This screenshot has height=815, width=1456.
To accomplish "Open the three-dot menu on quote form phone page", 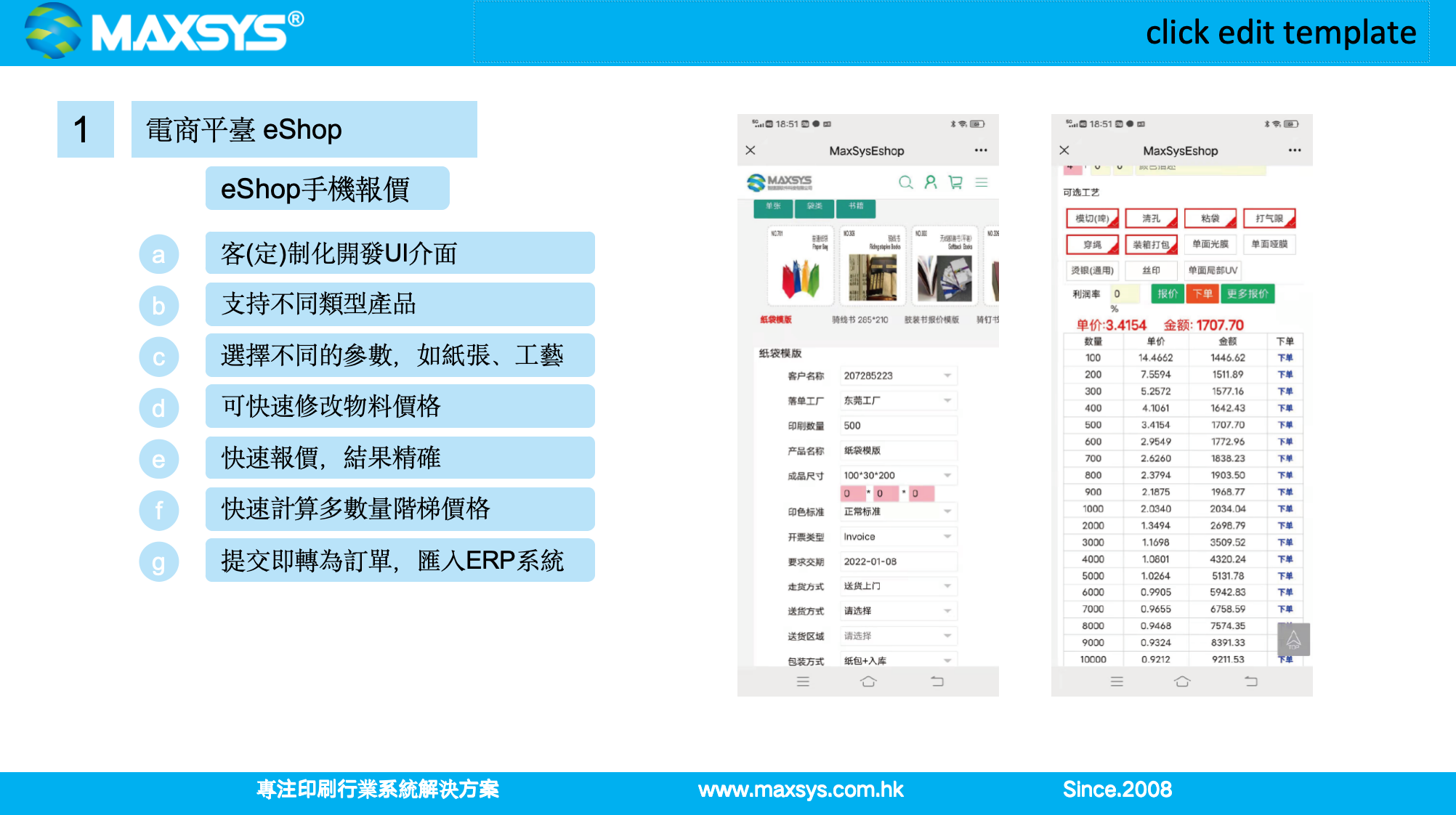I will tap(981, 150).
